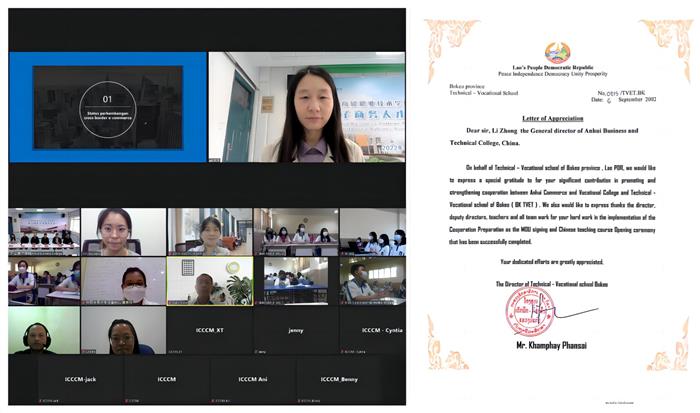Click the red round stamp on the letter
The width and height of the screenshot is (700, 413).
coord(529,312)
